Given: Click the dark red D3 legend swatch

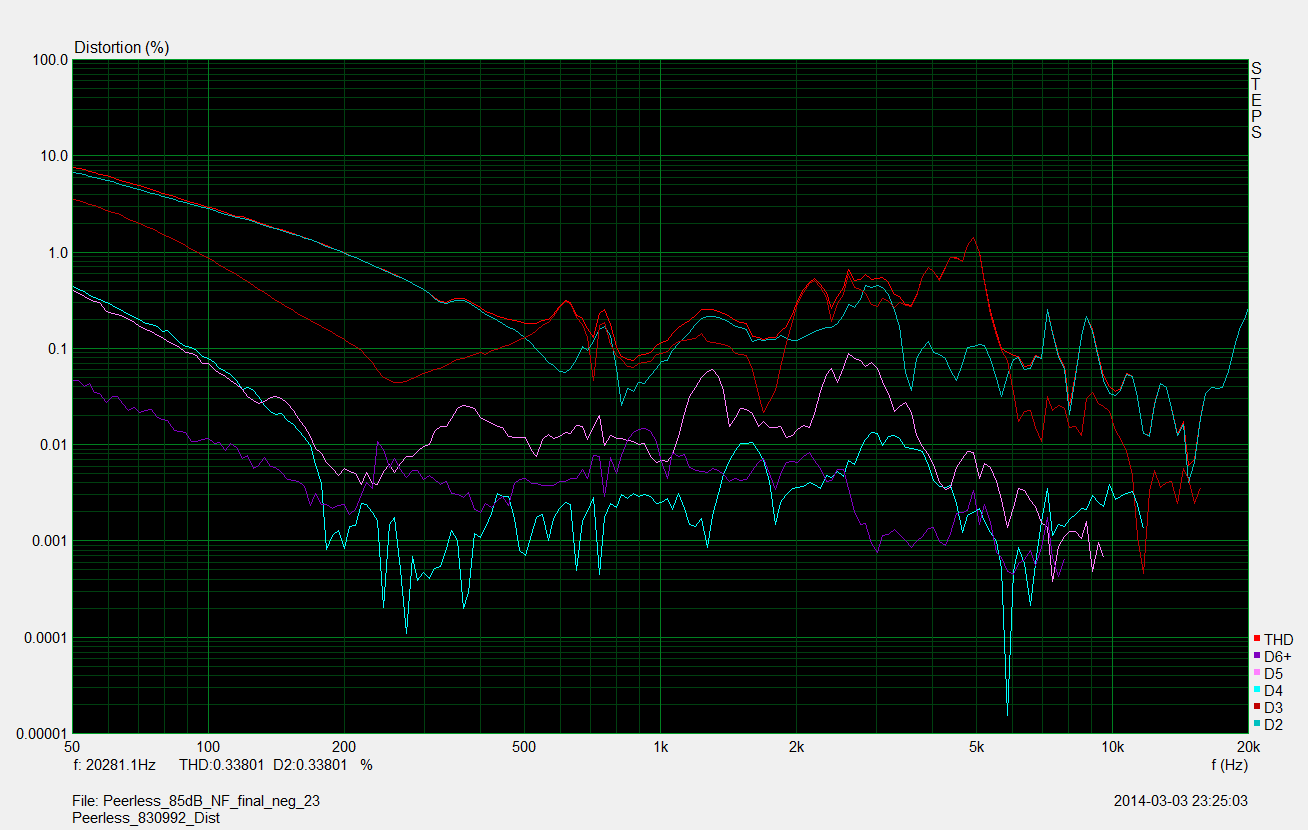Looking at the screenshot, I should pos(1257,707).
